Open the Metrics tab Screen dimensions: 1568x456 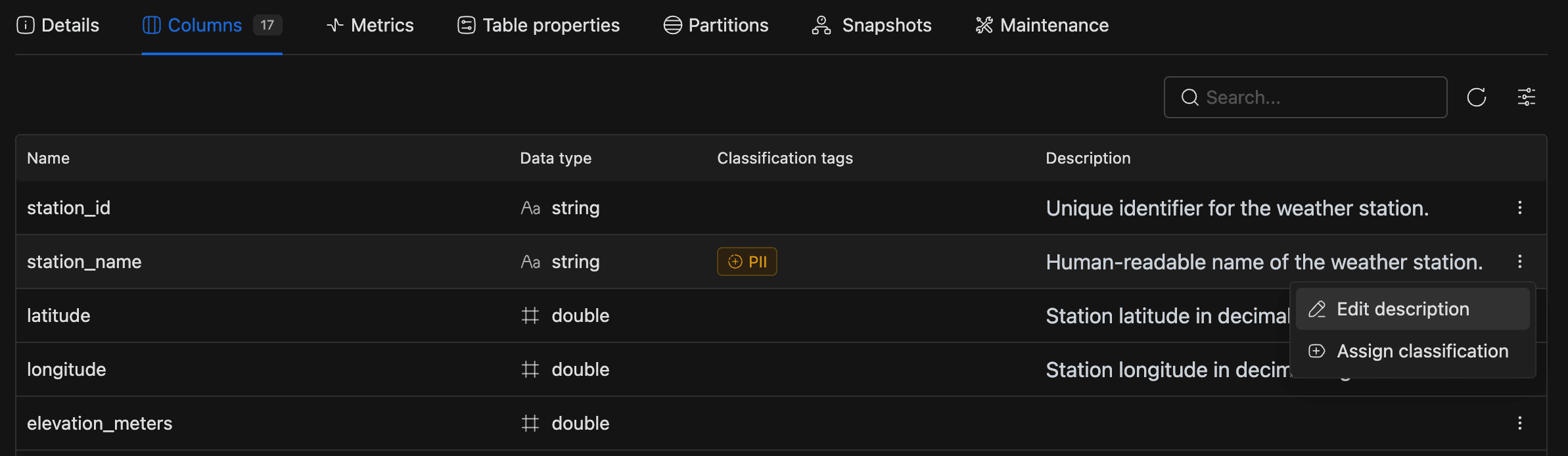click(370, 25)
